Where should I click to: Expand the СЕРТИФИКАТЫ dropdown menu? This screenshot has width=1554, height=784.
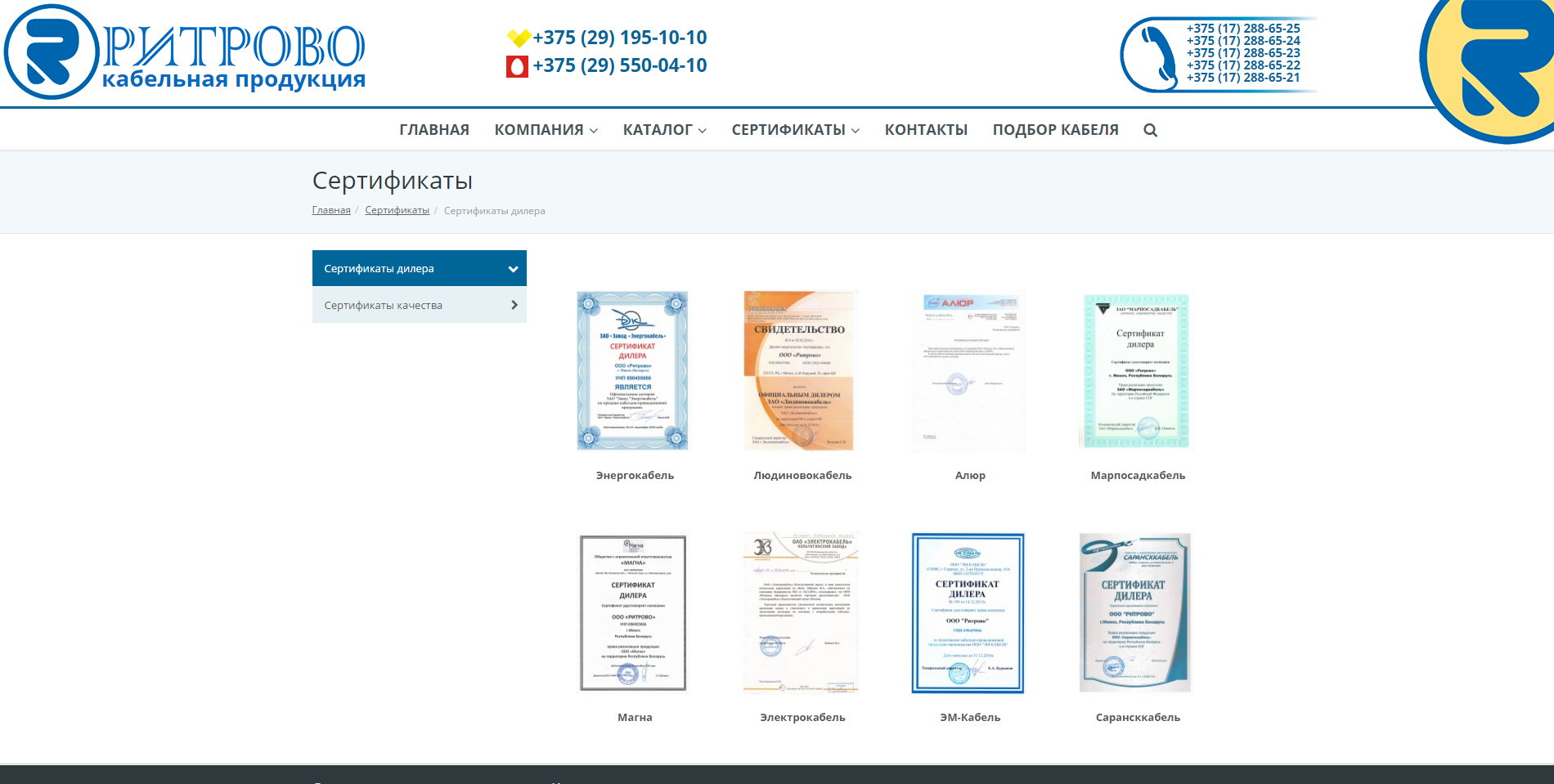tap(795, 130)
